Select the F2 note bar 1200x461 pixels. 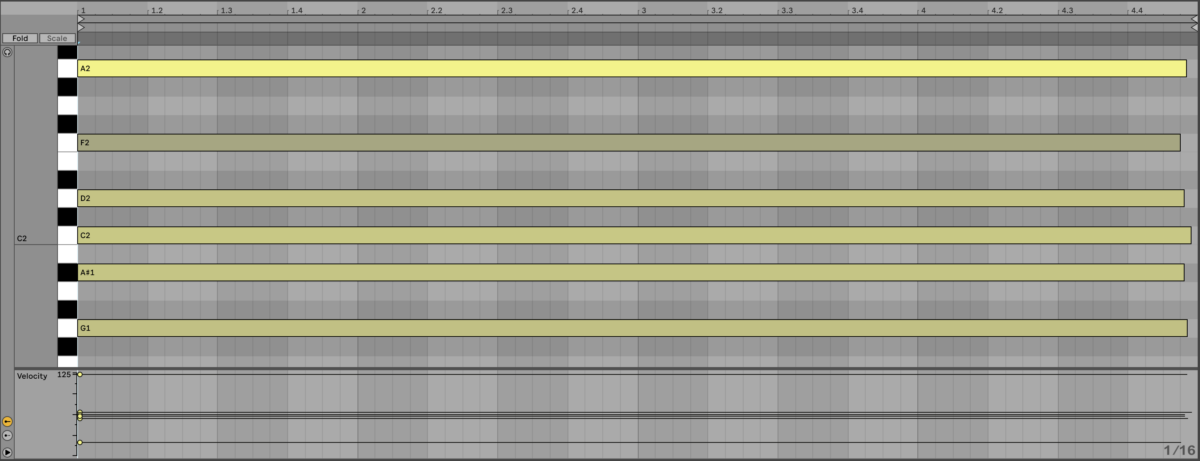point(628,143)
